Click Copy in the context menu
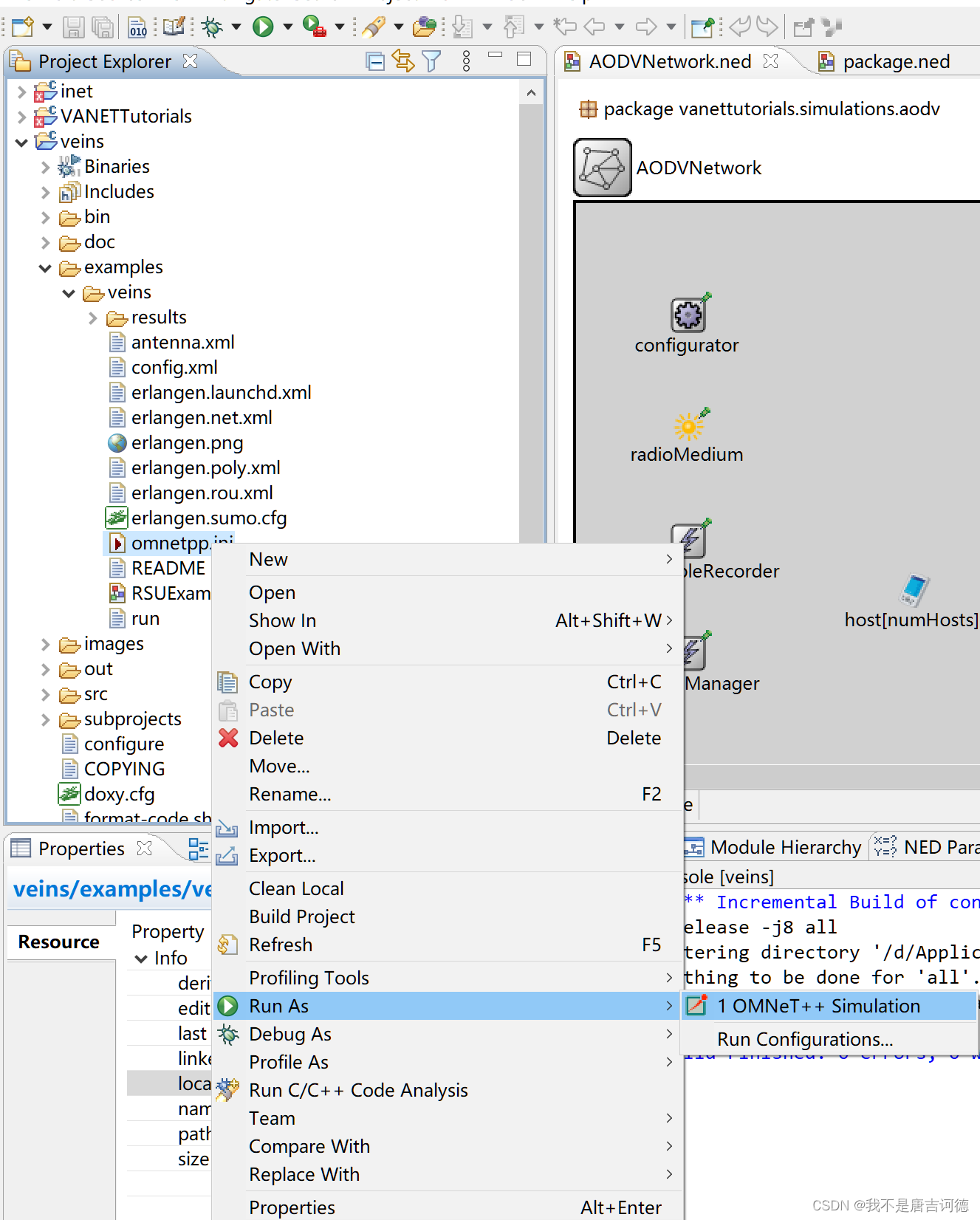 tap(448, 682)
